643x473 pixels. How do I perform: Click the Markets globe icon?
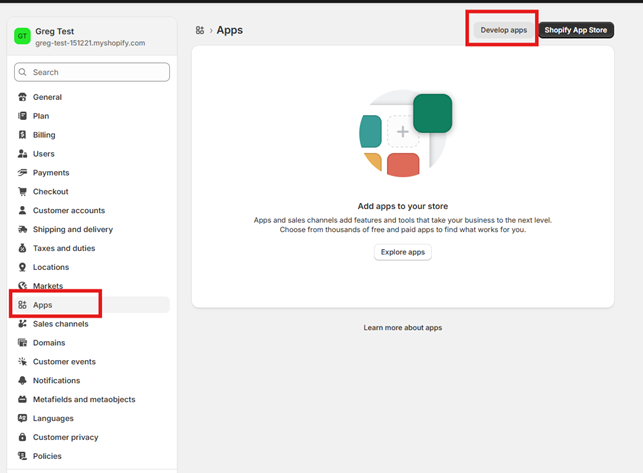(23, 286)
